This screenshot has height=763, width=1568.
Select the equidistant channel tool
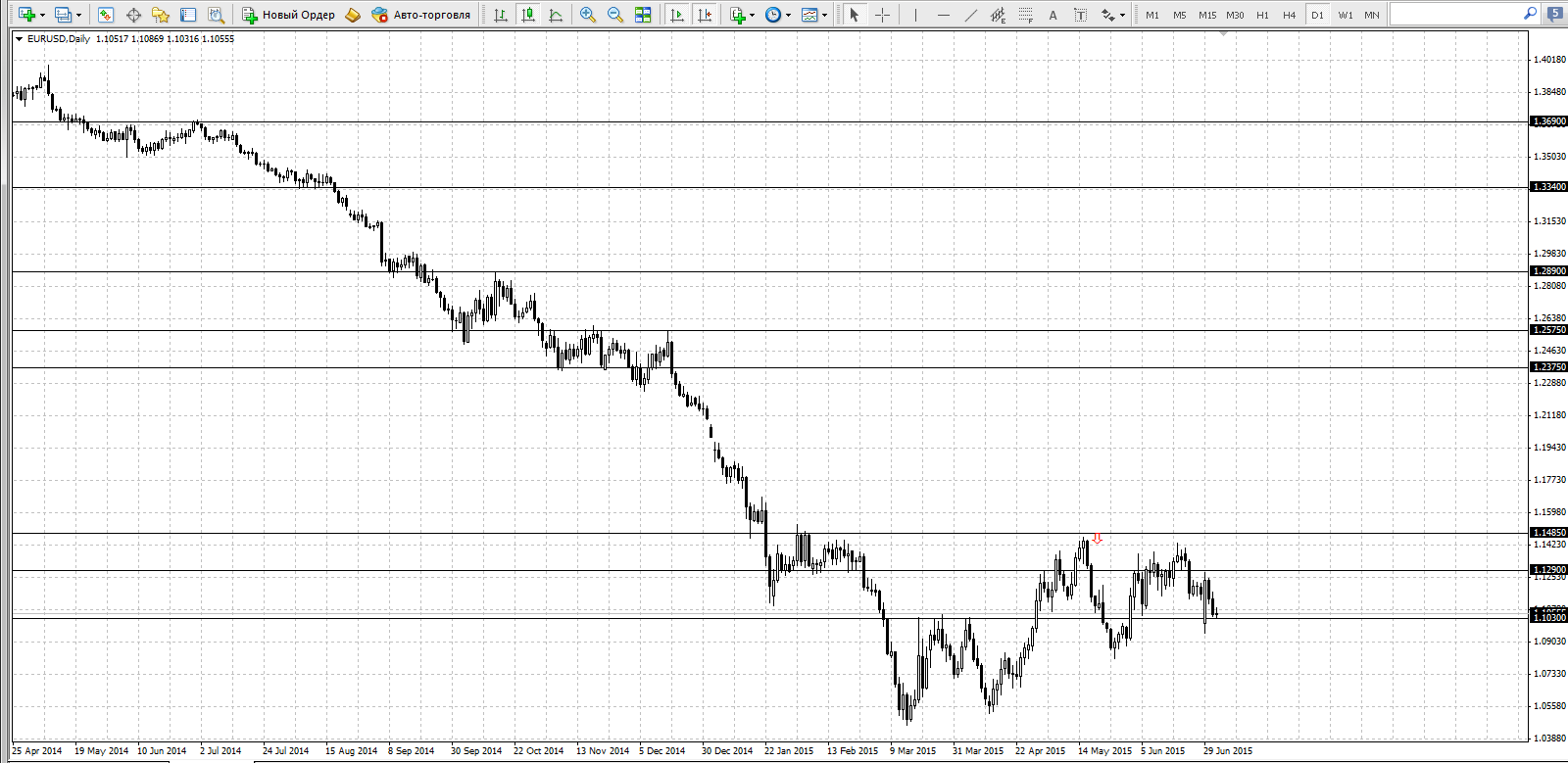coord(998,15)
